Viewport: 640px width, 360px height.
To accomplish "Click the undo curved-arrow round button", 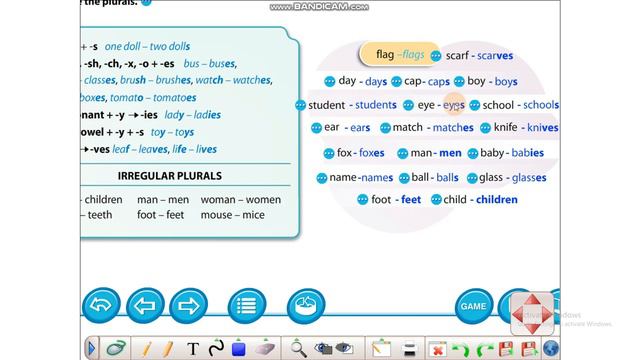I will (x=101, y=305).
